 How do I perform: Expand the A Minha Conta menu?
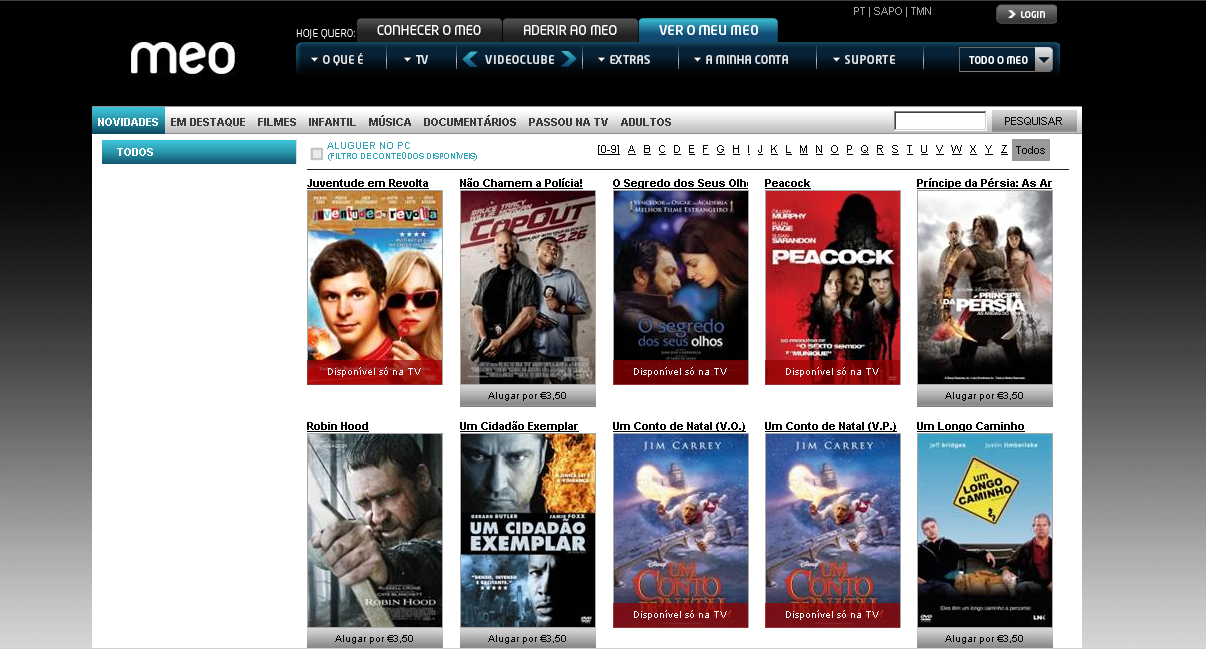741,60
